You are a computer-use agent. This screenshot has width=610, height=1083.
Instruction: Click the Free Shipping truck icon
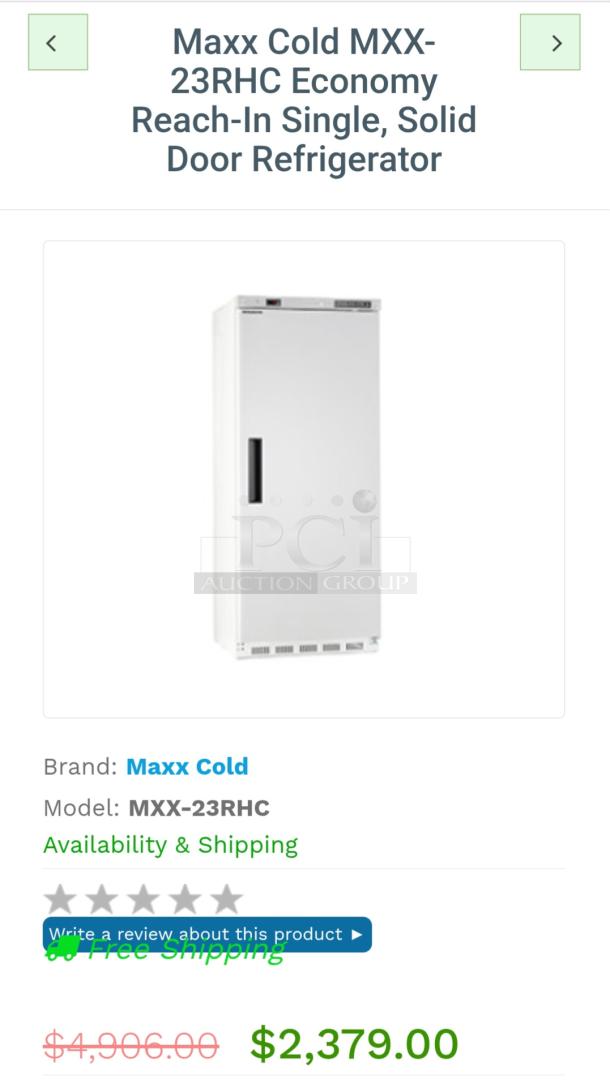point(62,948)
